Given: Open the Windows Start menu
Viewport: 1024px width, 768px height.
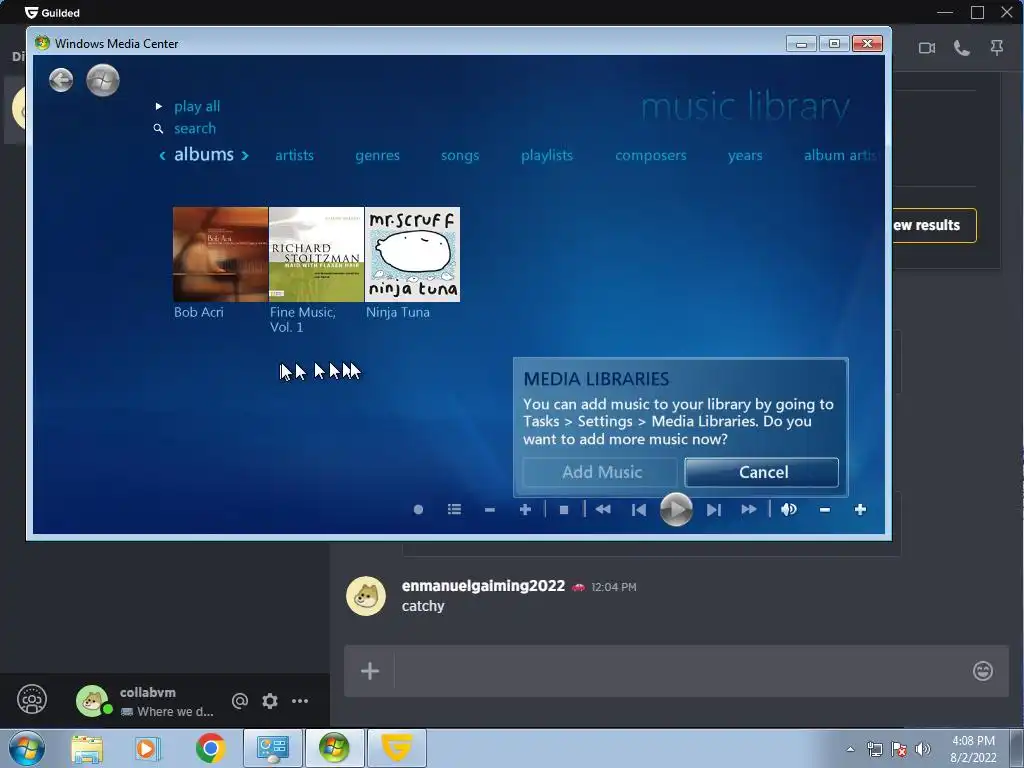Looking at the screenshot, I should tap(27, 748).
